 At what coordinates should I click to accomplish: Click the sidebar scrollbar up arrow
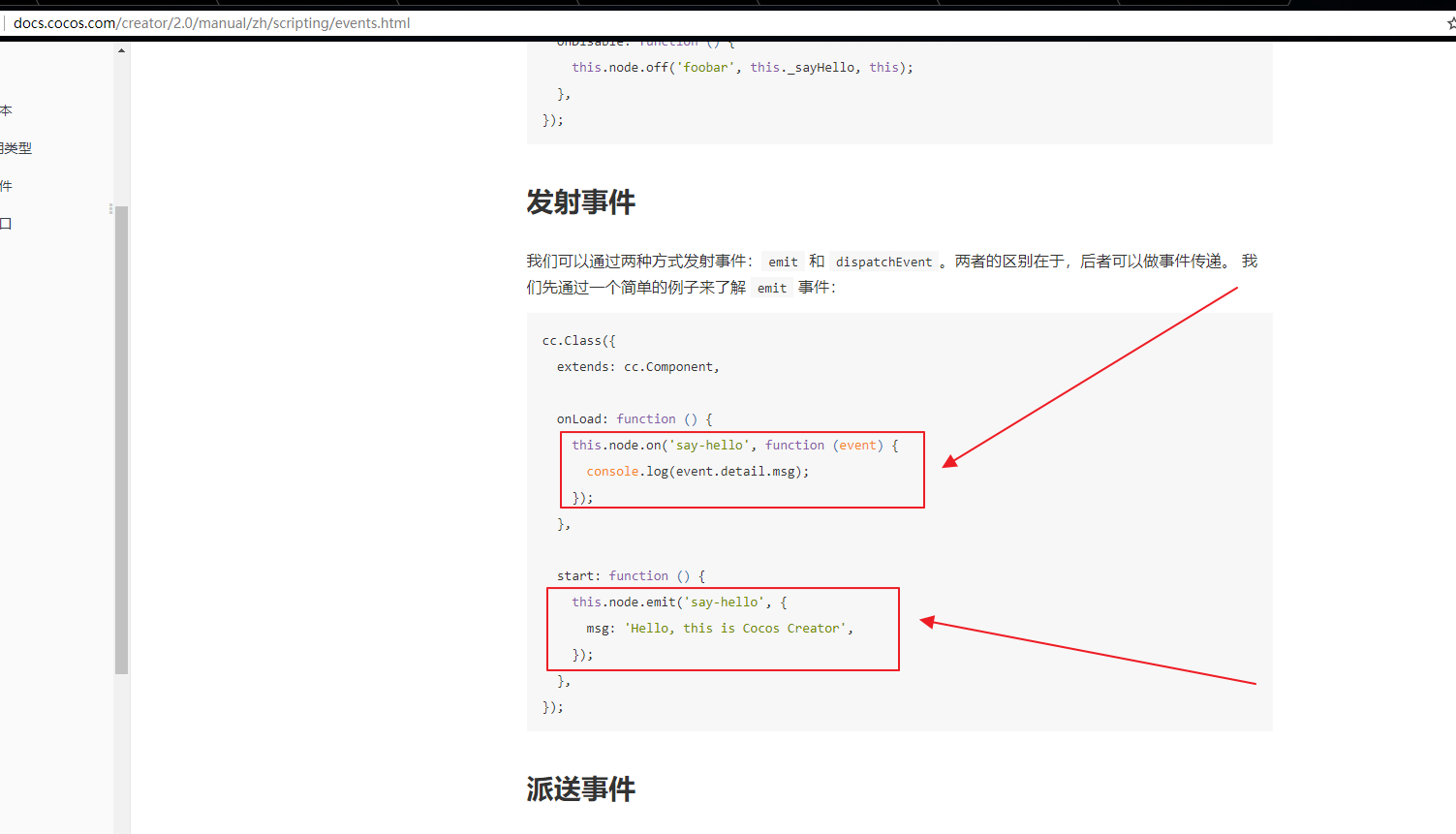121,50
